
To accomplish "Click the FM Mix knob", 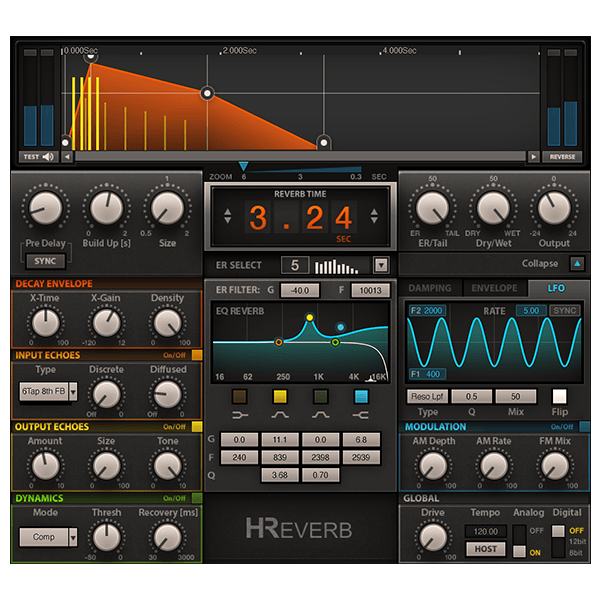I will (x=554, y=466).
